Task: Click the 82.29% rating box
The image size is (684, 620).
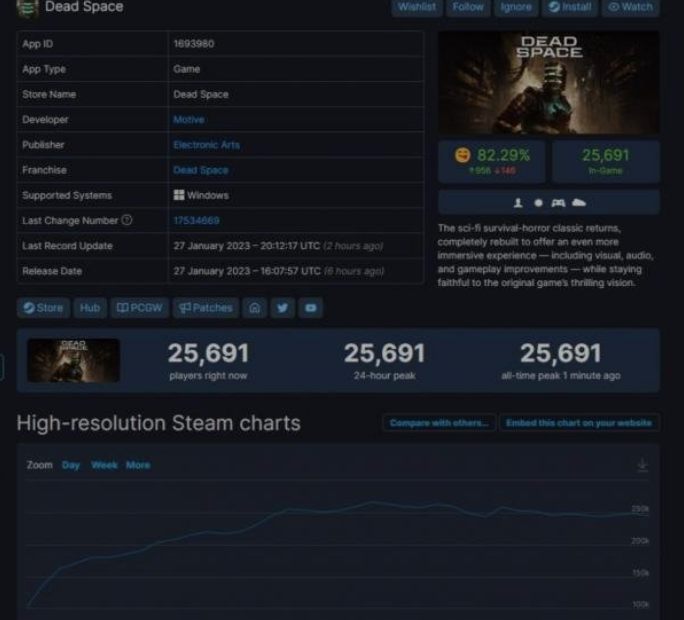Action: coord(492,161)
